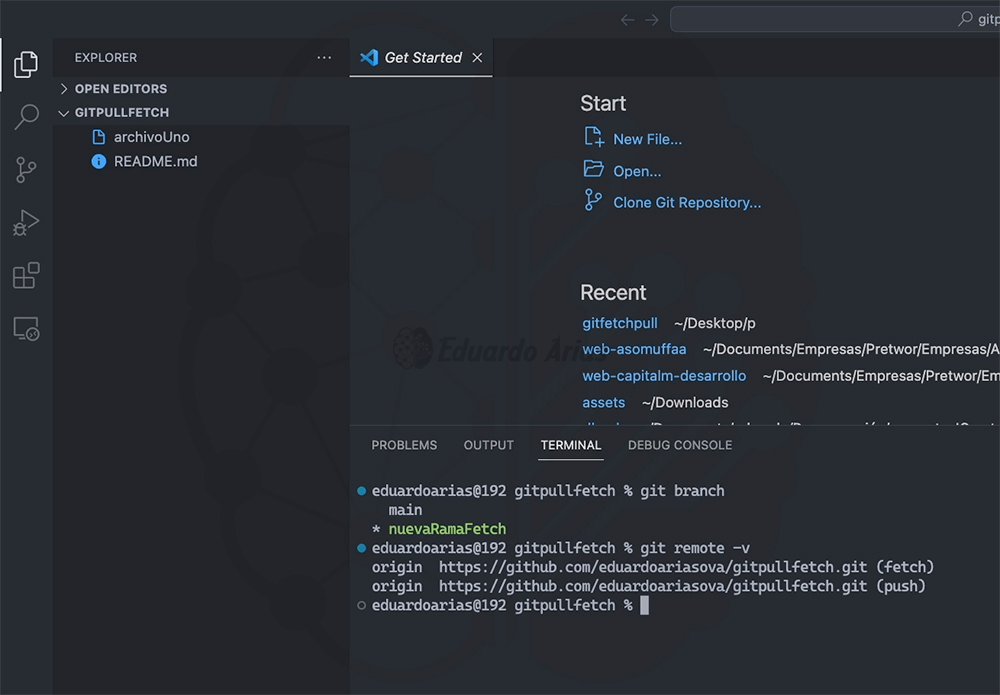
Task: Click the main branch name in terminal
Action: click(406, 509)
